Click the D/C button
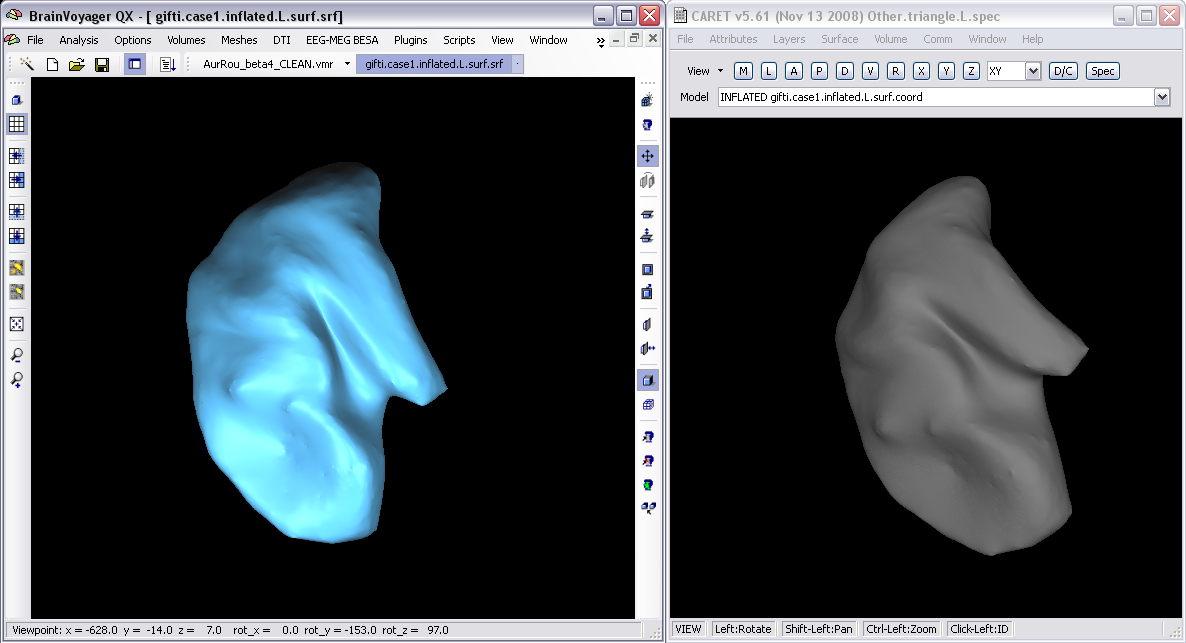 click(1063, 71)
